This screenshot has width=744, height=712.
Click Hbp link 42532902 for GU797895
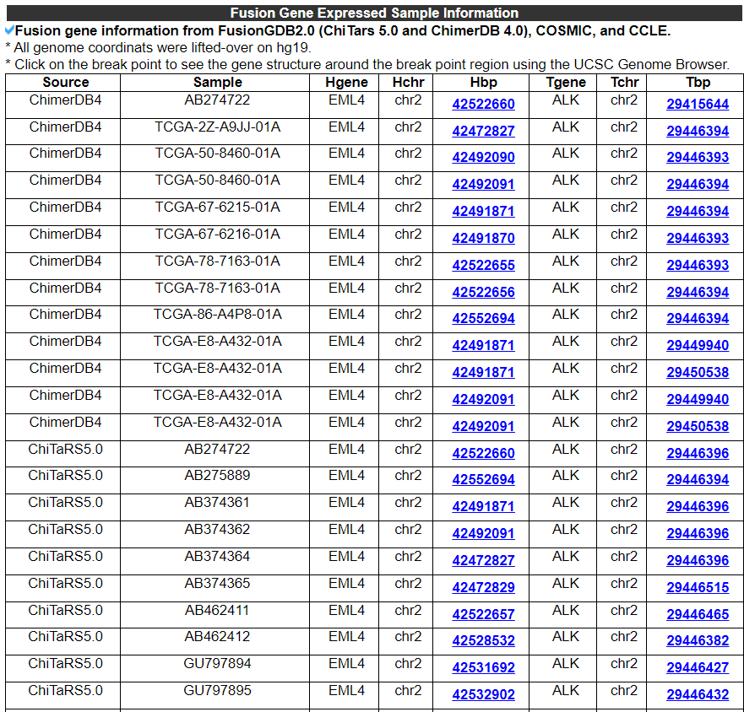[x=483, y=695]
